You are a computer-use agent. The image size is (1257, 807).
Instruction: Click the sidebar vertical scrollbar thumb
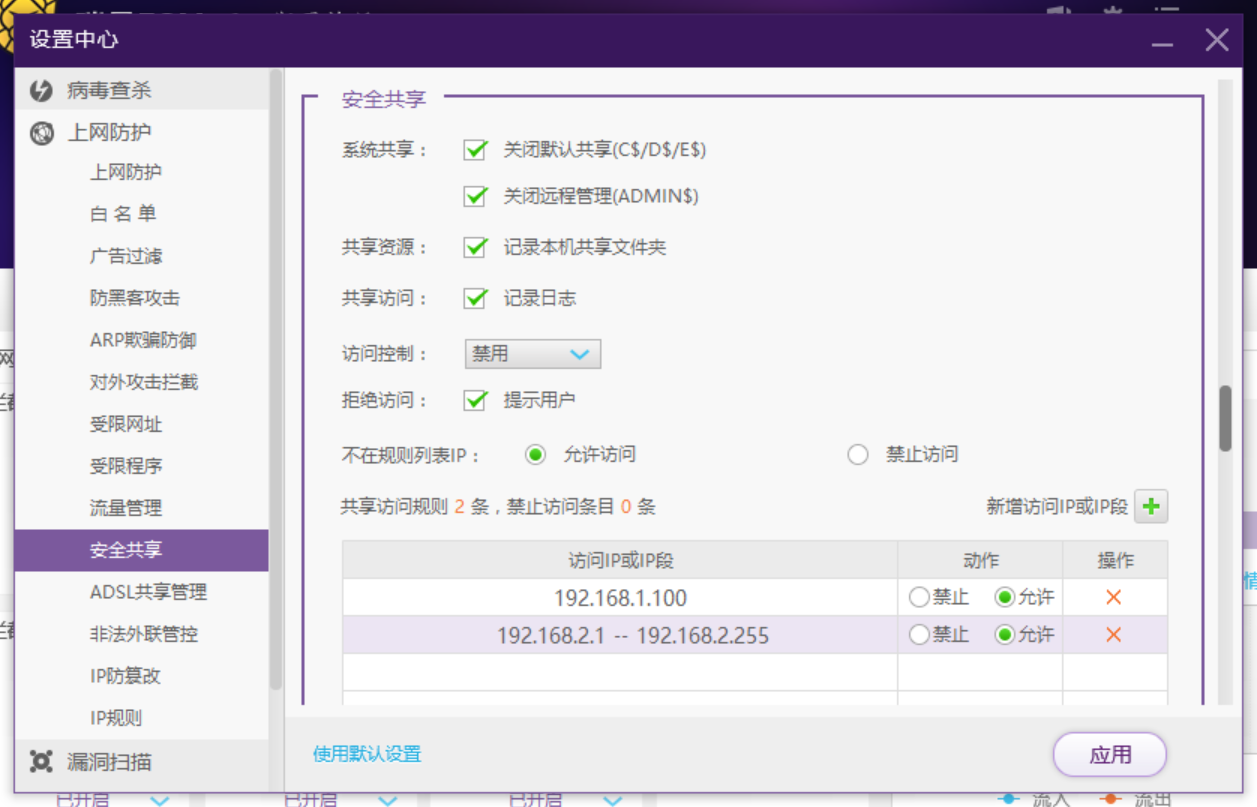(276, 380)
